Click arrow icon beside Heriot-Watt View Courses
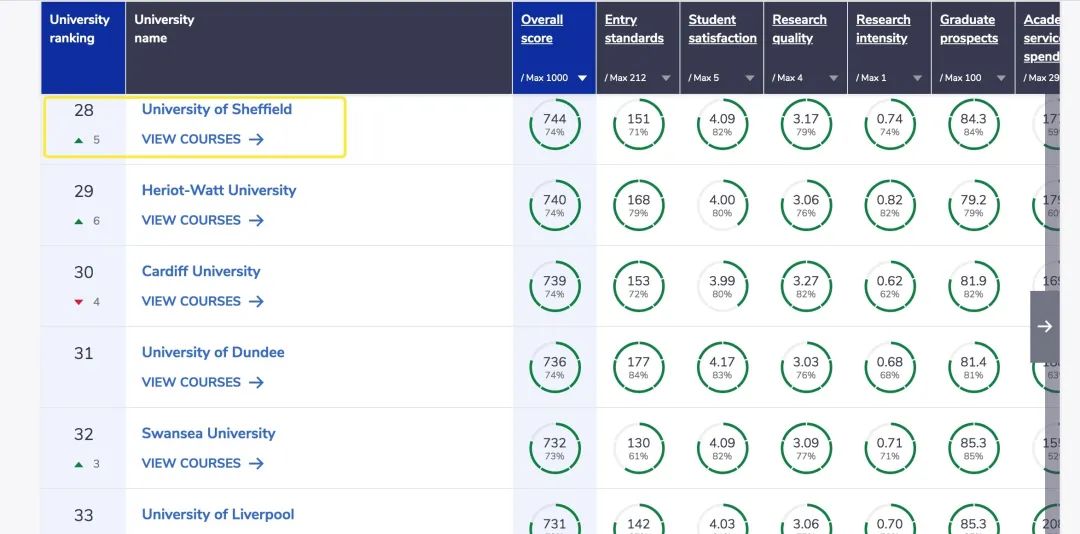Viewport: 1080px width, 534px height. click(257, 221)
